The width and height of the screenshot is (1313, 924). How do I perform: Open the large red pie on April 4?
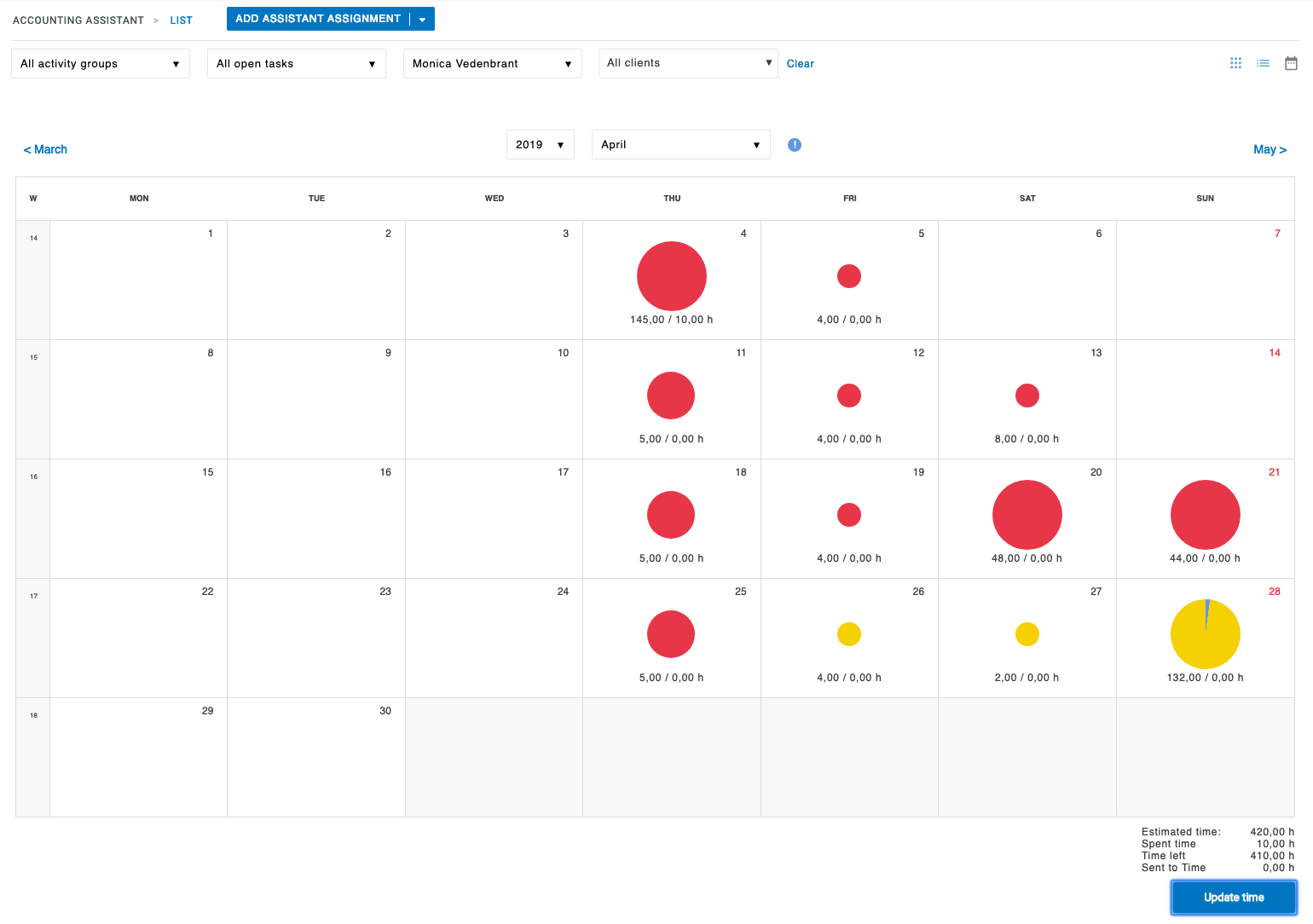pos(671,275)
